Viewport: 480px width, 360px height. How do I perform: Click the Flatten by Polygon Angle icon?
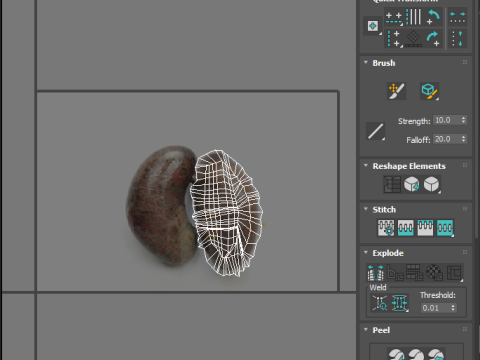click(395, 273)
